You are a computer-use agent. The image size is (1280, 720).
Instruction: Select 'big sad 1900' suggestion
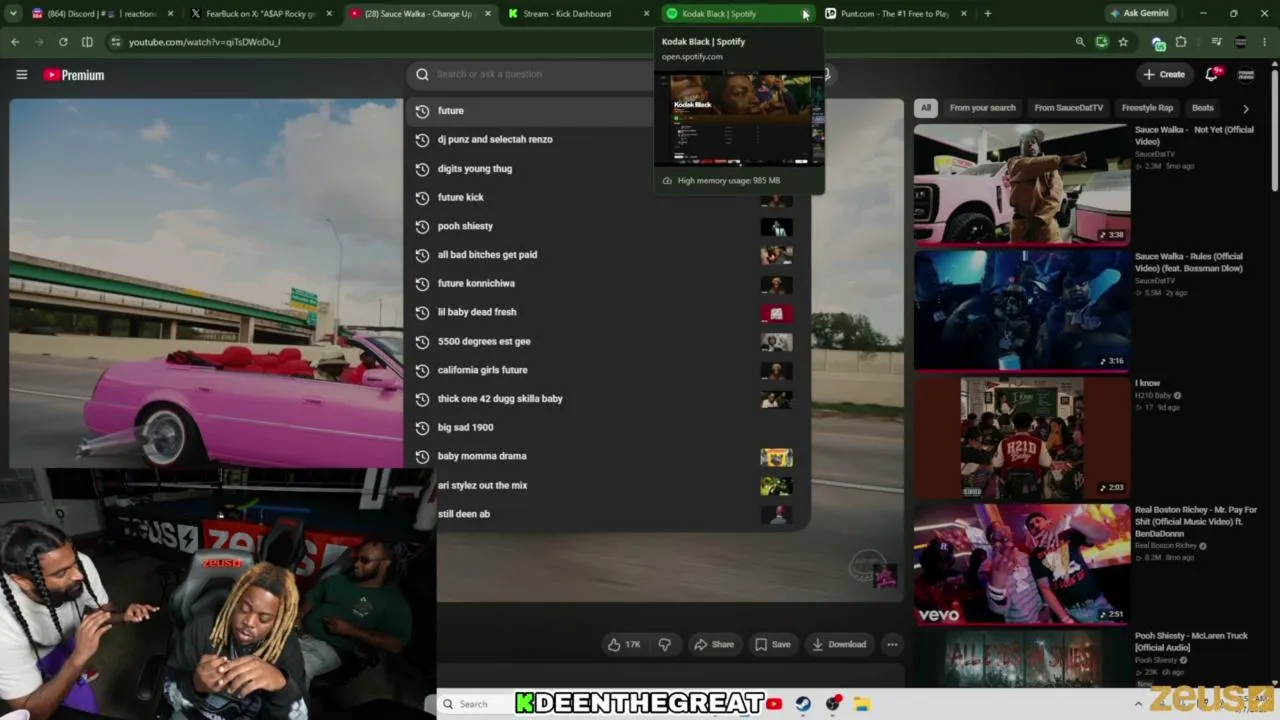coord(607,427)
